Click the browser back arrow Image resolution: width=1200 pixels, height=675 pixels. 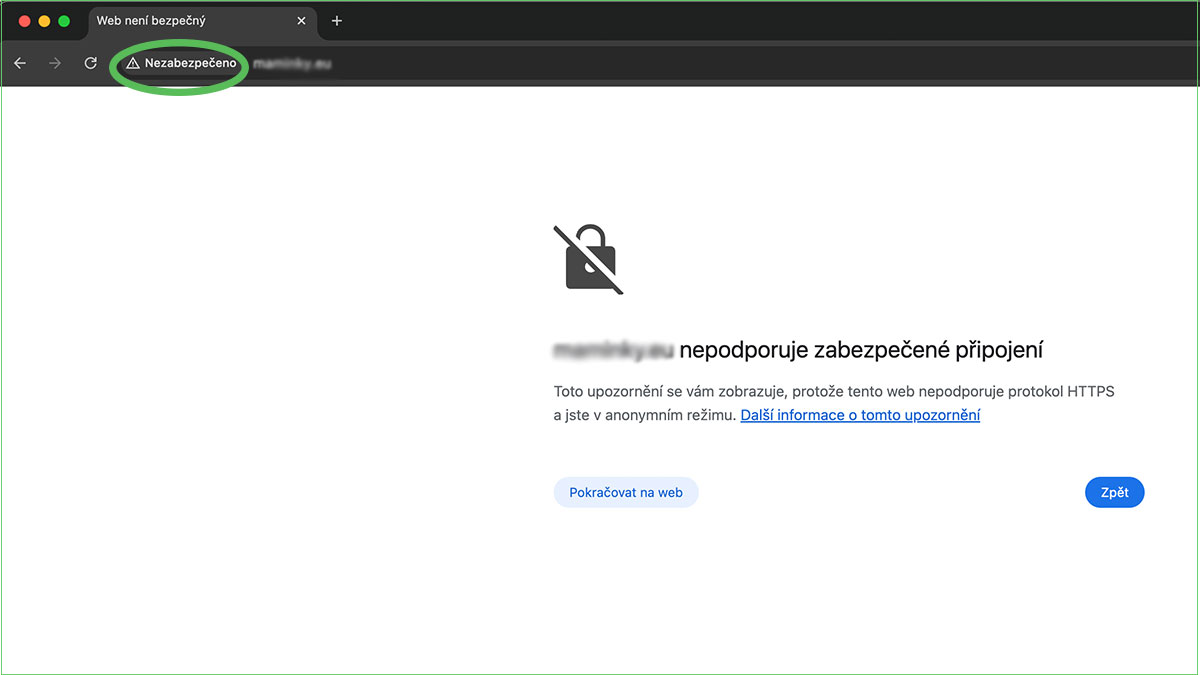pos(20,63)
